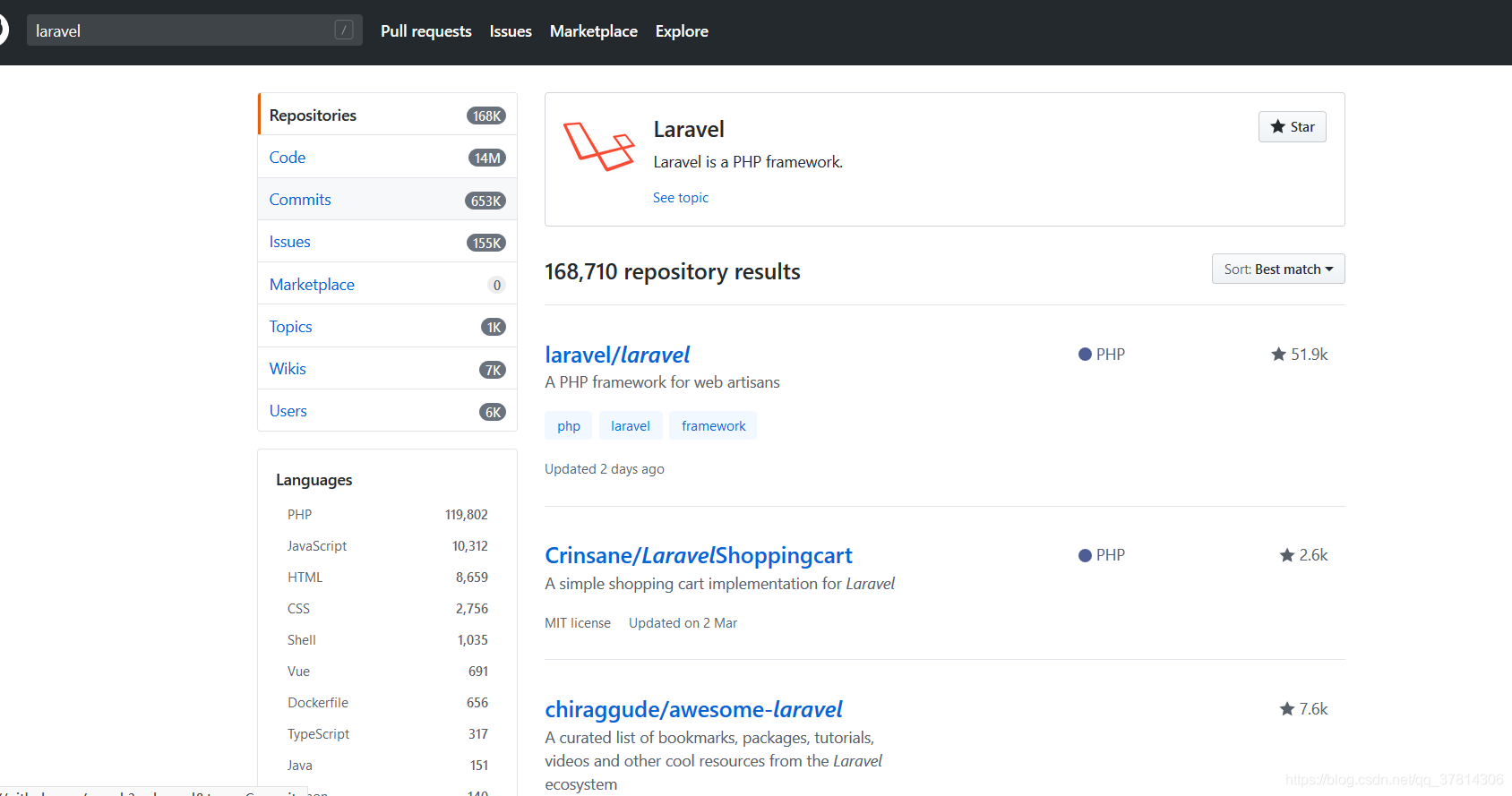The height and width of the screenshot is (796, 1512).
Task: View stargazers count 7.6k
Action: 1304,709
